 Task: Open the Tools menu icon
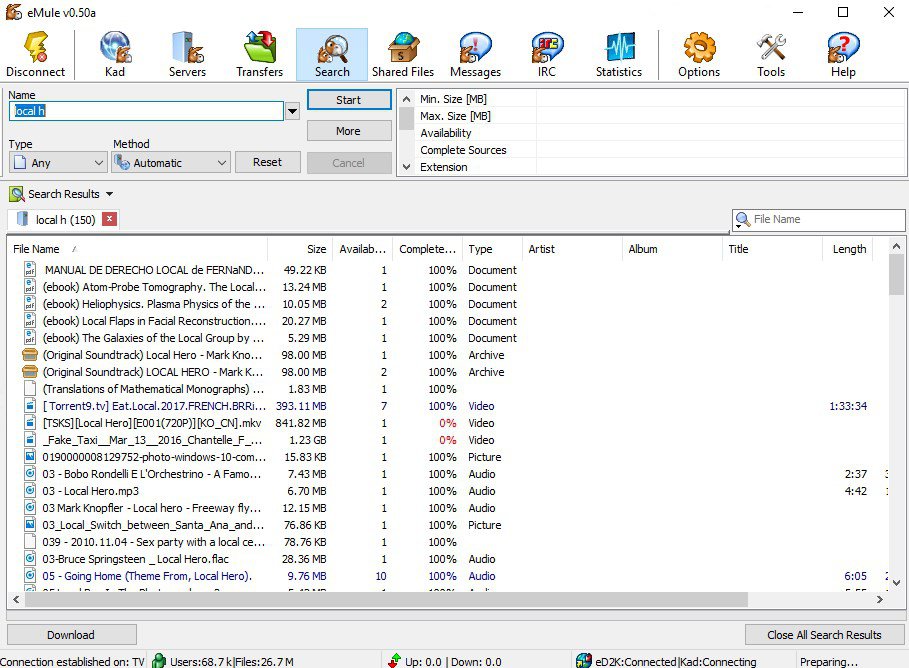point(771,55)
